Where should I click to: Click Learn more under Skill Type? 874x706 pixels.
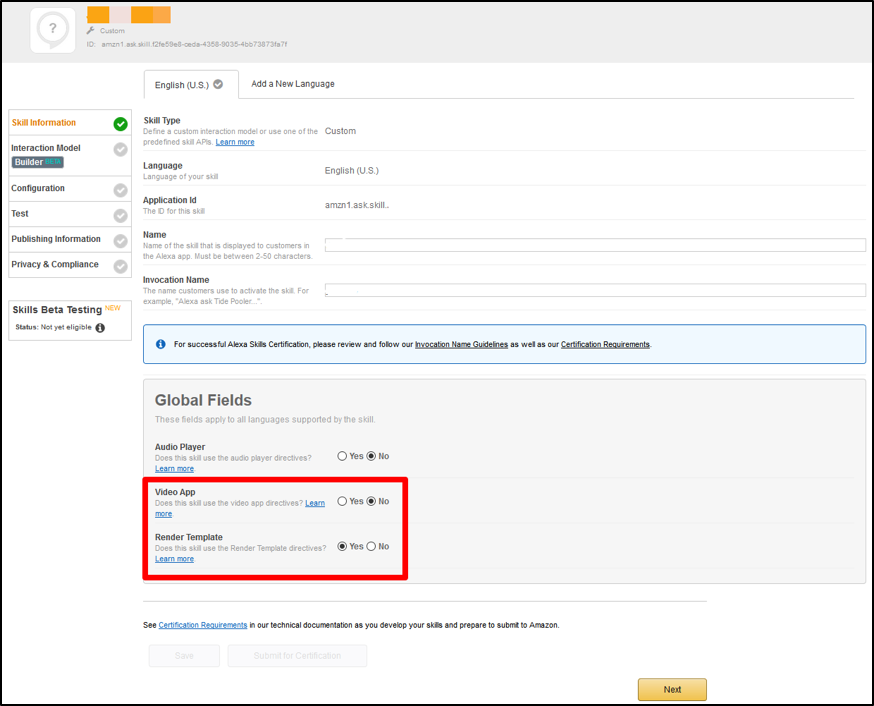coord(235,142)
